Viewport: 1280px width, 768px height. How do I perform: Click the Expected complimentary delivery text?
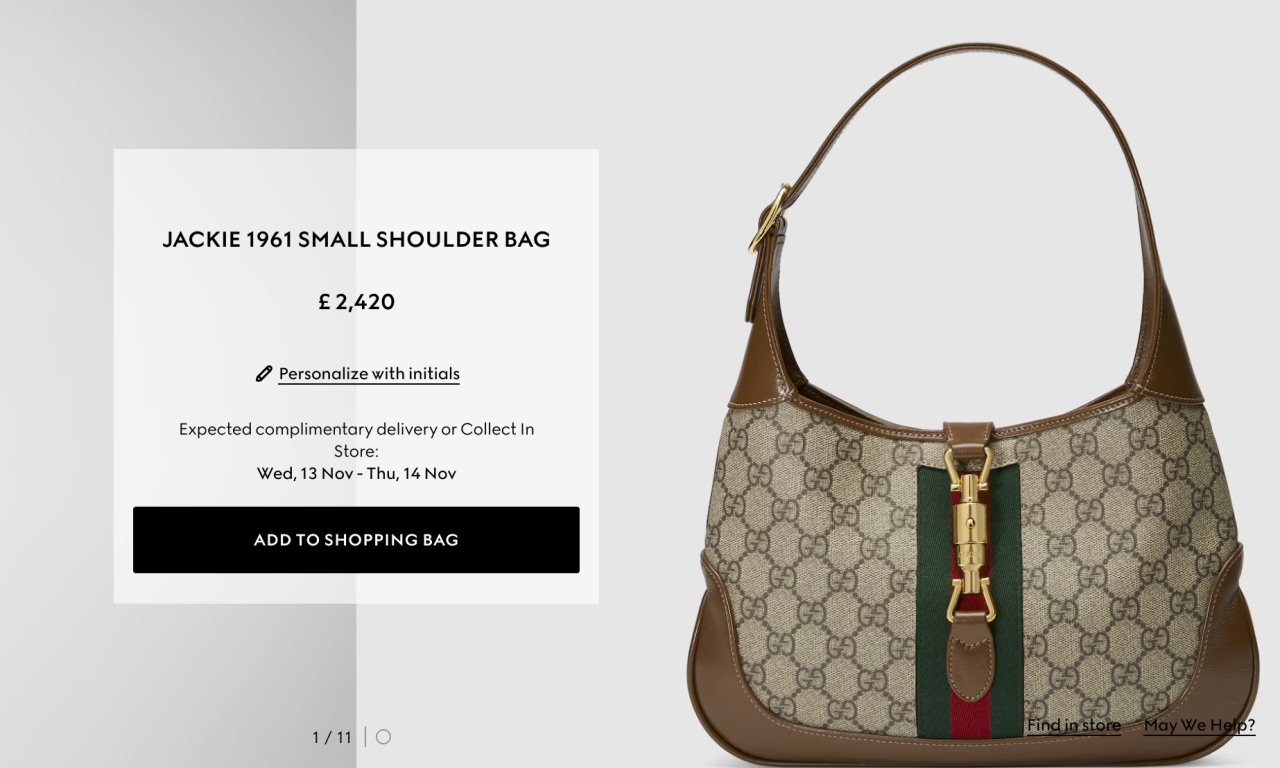click(356, 440)
